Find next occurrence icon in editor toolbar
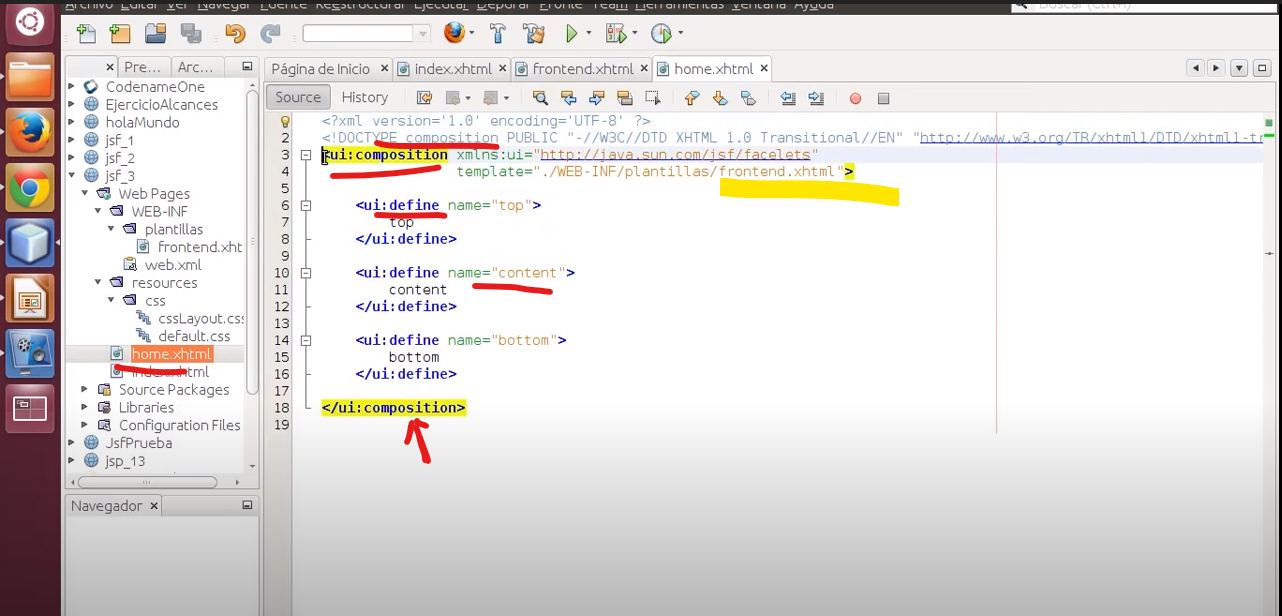The image size is (1282, 616). [x=597, y=98]
